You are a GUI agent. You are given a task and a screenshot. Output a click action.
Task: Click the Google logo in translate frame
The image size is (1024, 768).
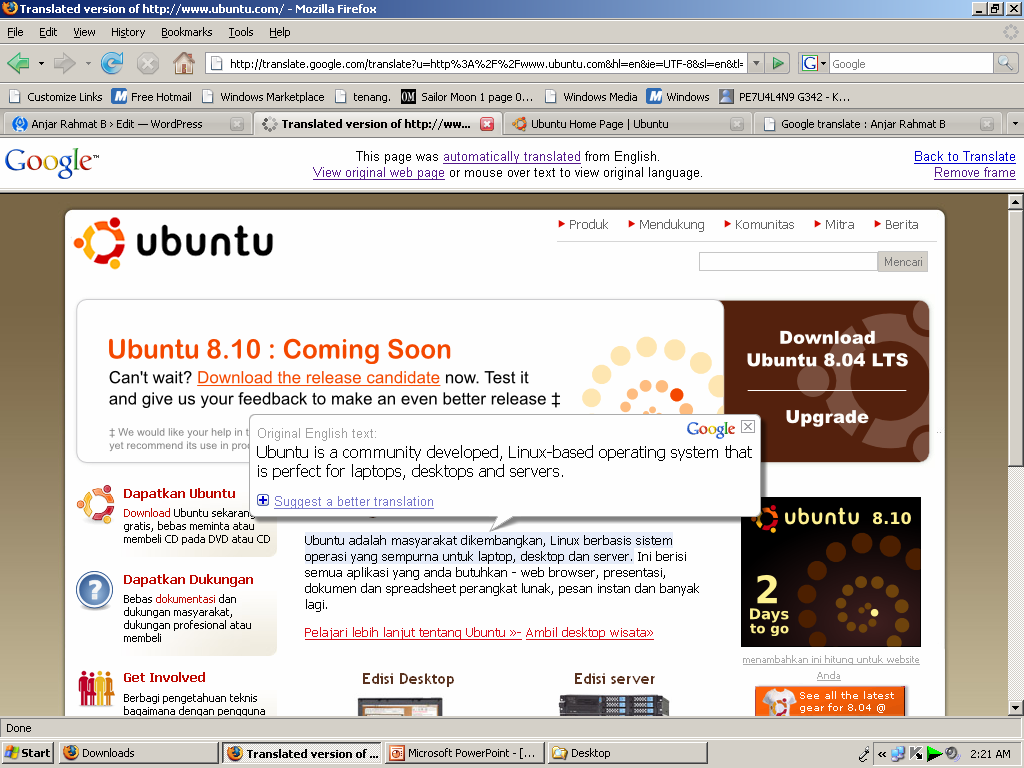52,162
